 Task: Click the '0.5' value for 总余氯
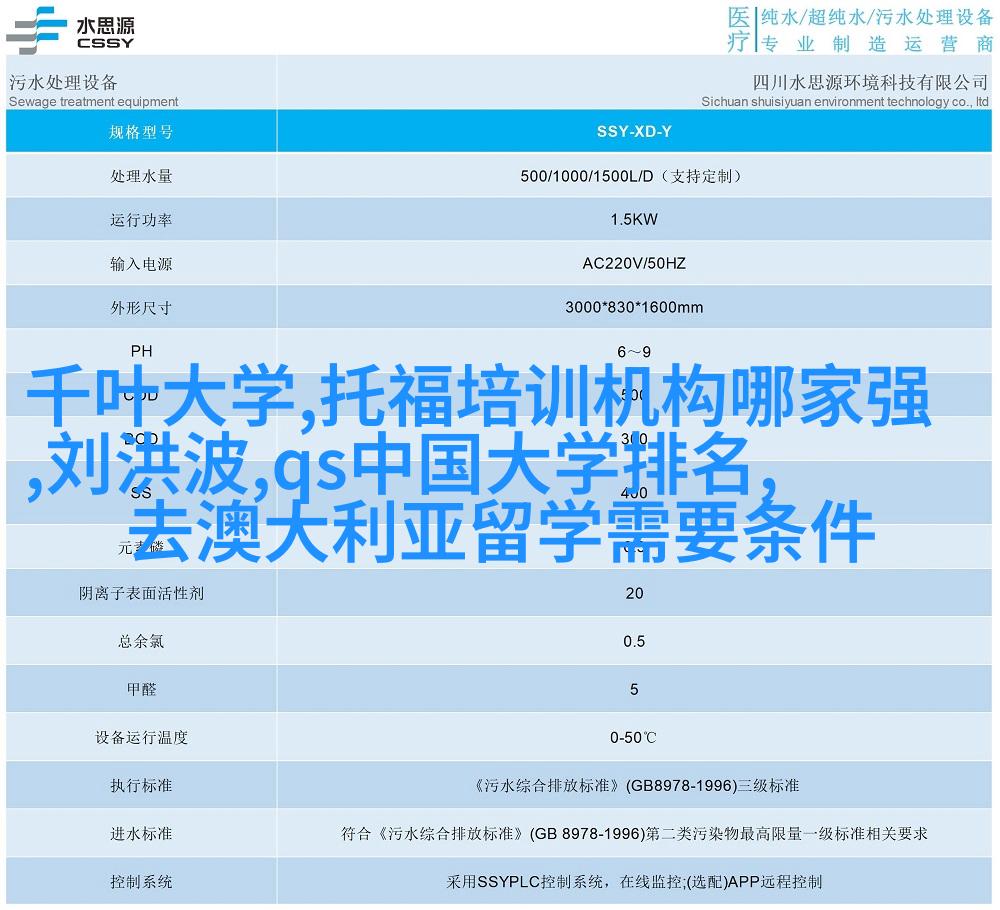(x=634, y=641)
